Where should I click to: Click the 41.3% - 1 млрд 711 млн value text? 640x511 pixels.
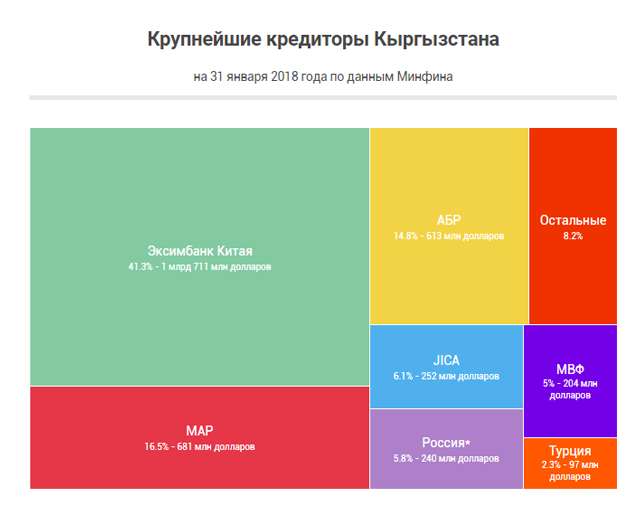[199, 268]
